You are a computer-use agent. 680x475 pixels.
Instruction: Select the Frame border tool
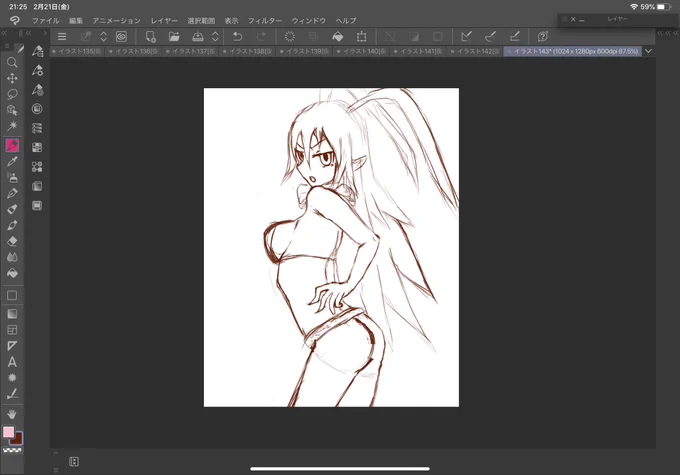(12, 330)
